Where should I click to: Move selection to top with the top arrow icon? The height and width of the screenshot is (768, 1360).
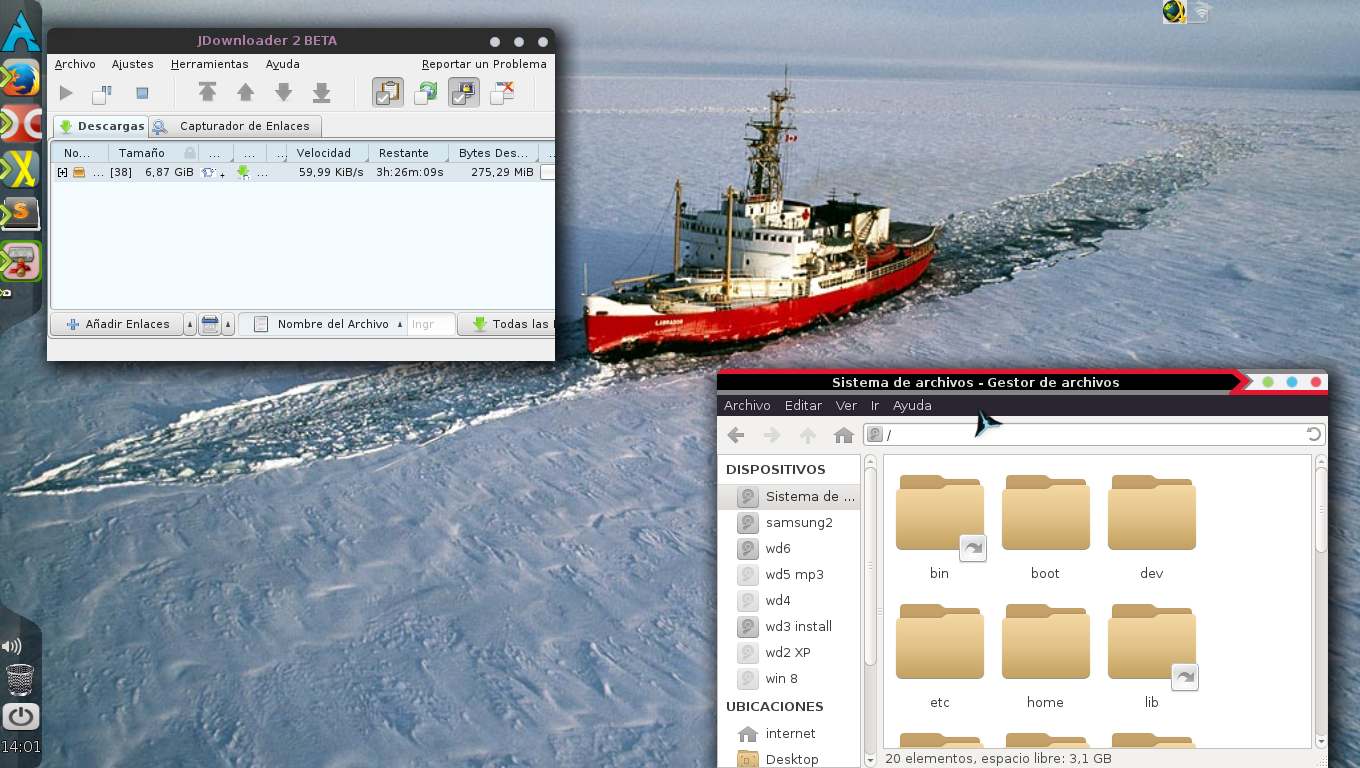tap(207, 93)
